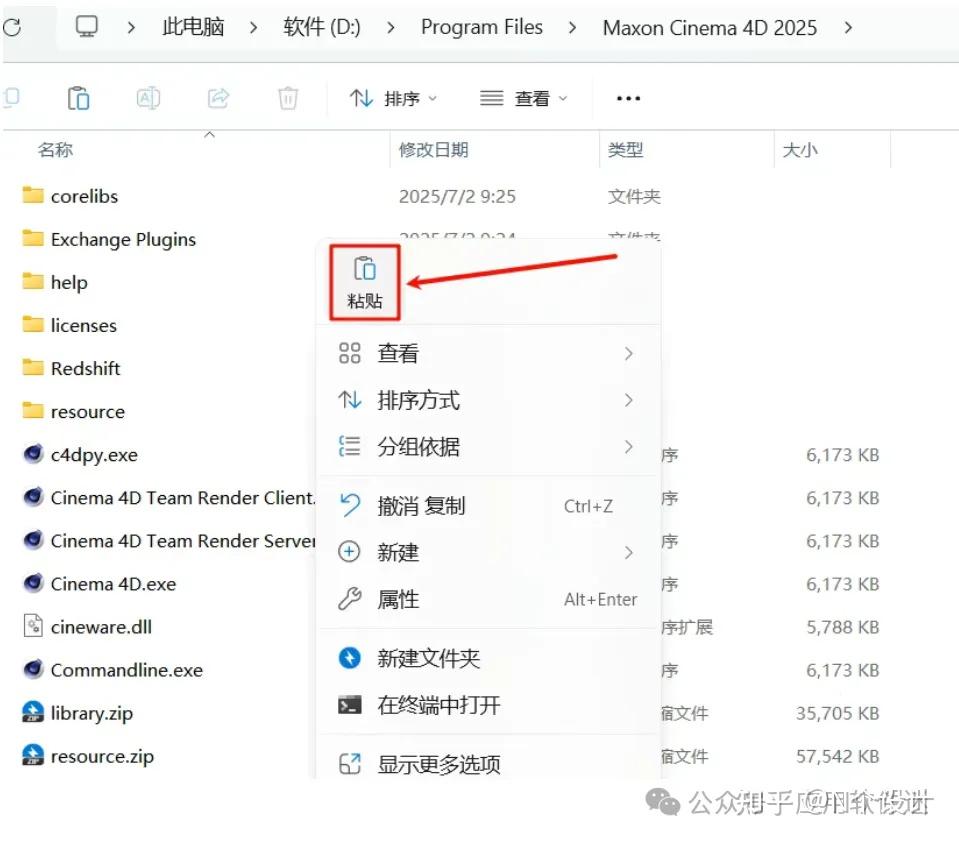Image resolution: width=959 pixels, height=841 pixels.
Task: Select the Redshift folder name
Action: pos(86,368)
